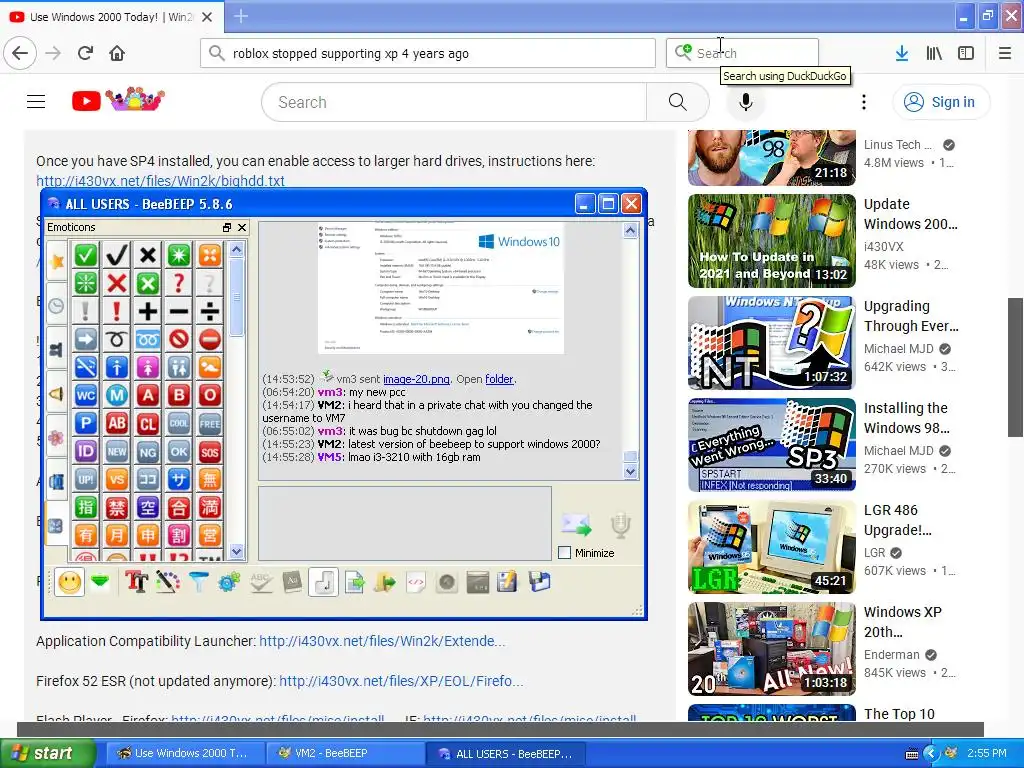Viewport: 1024px width, 768px height.
Task: Open the image-20.png link in chat
Action: (416, 379)
